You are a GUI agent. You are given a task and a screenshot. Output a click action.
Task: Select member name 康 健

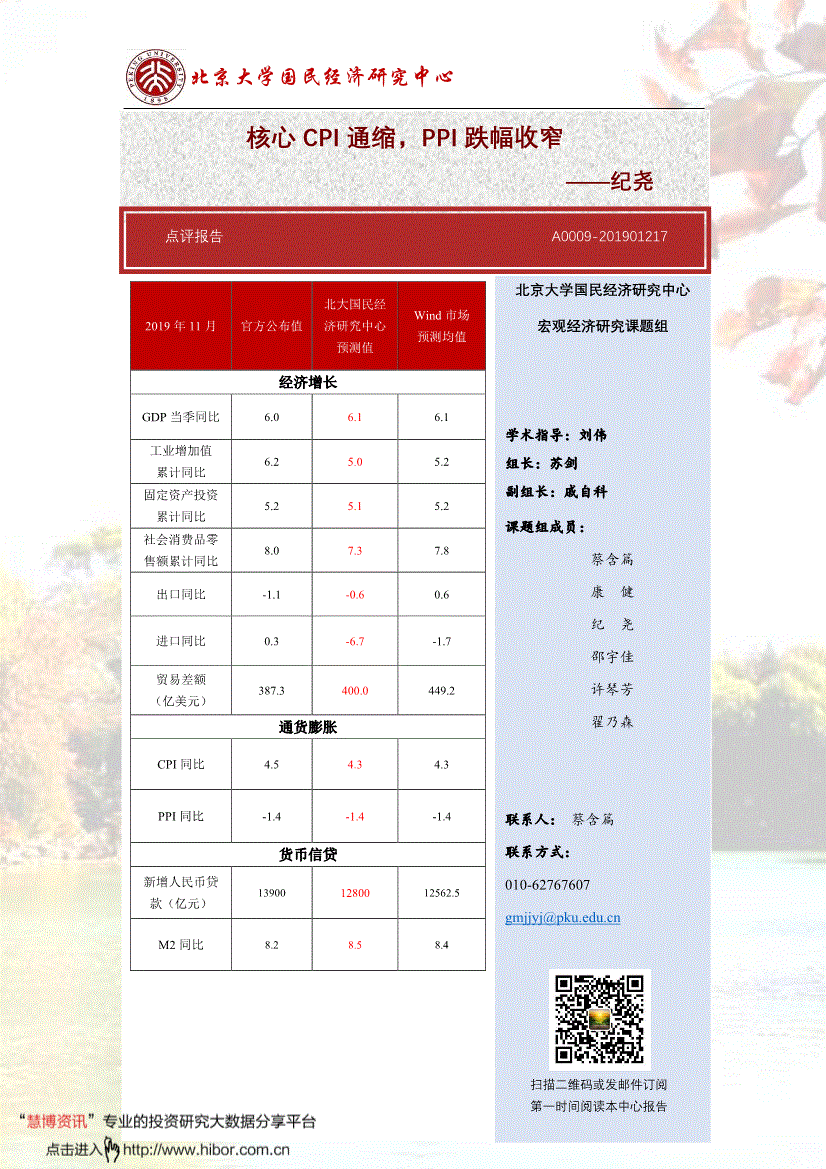[612, 592]
